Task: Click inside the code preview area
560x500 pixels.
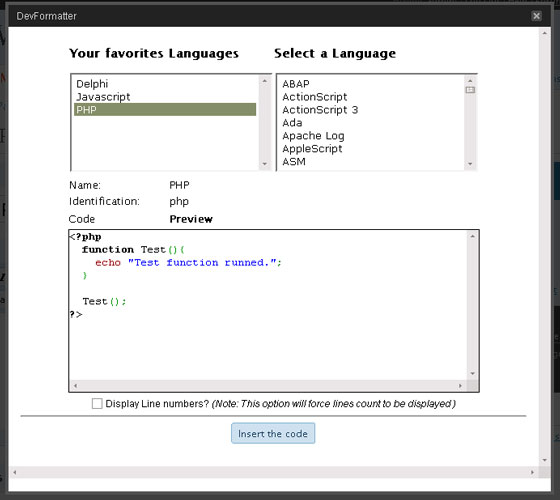Action: tap(268, 305)
